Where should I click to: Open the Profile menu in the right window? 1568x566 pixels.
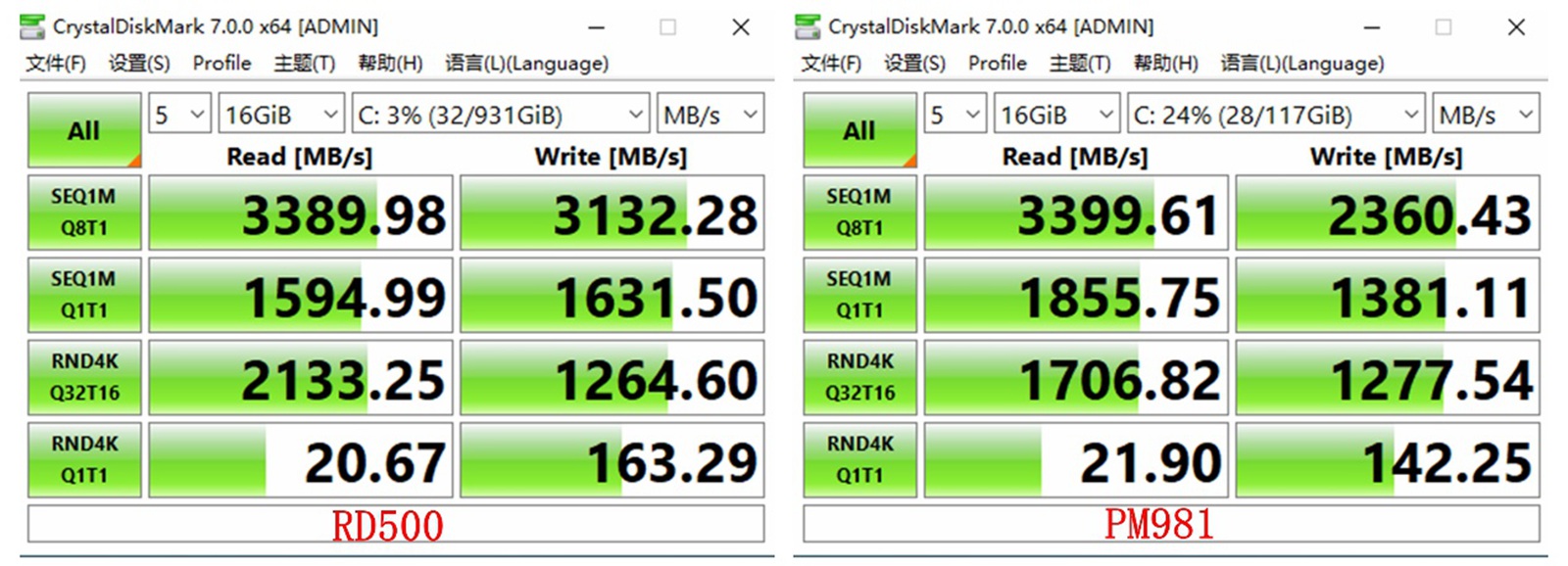click(997, 64)
